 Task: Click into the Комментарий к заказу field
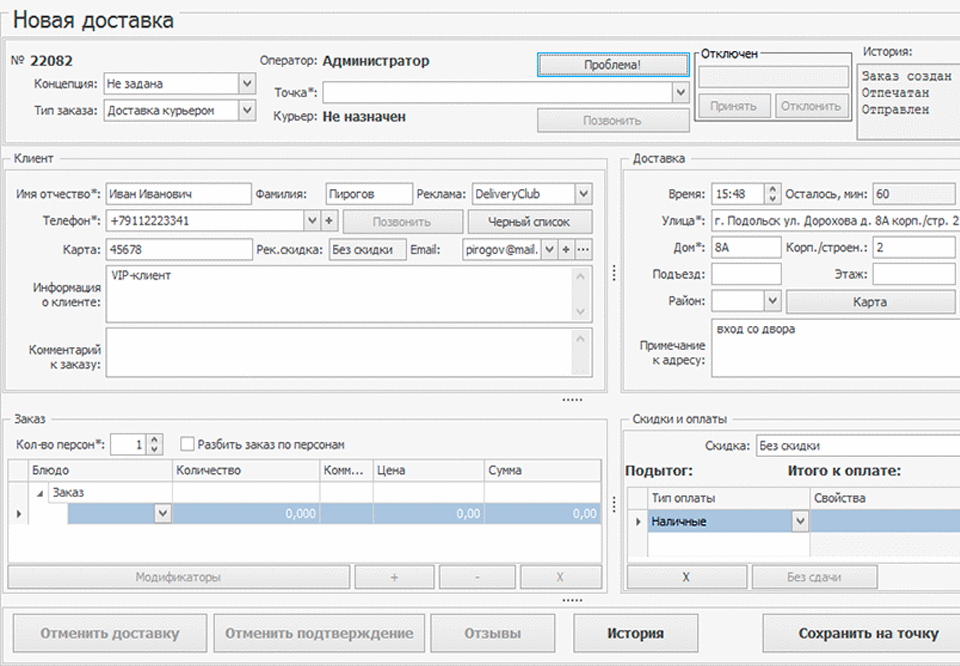click(340, 352)
